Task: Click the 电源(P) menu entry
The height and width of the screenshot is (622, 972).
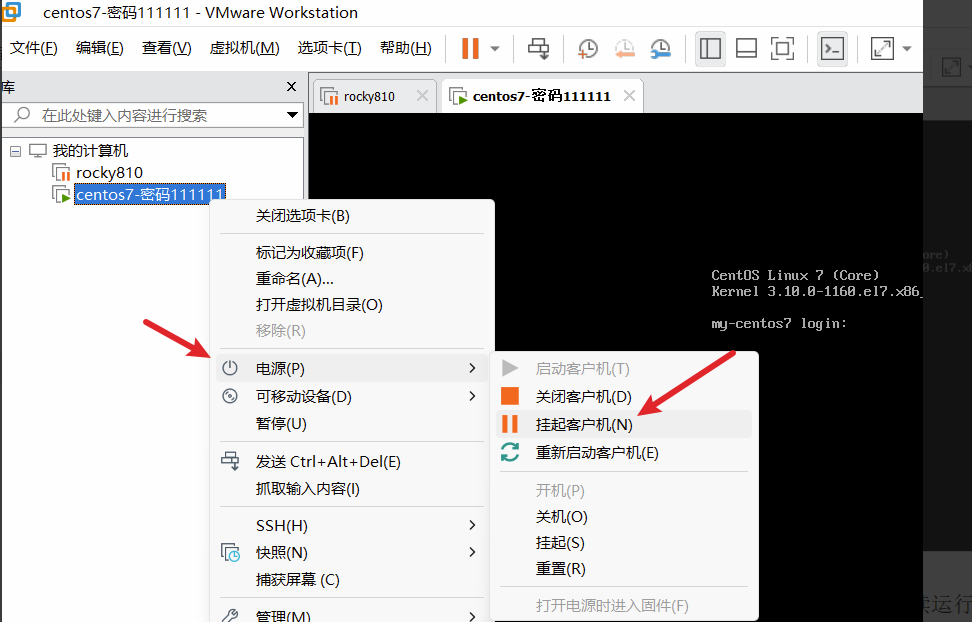Action: pos(351,368)
